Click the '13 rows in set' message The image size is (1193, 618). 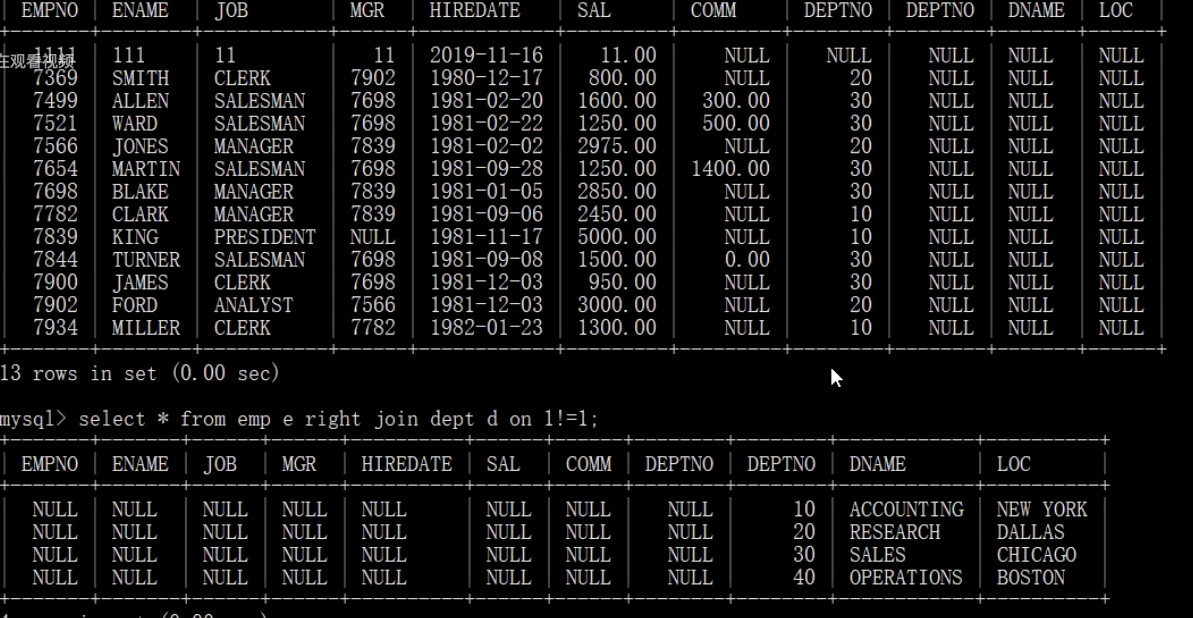140,374
